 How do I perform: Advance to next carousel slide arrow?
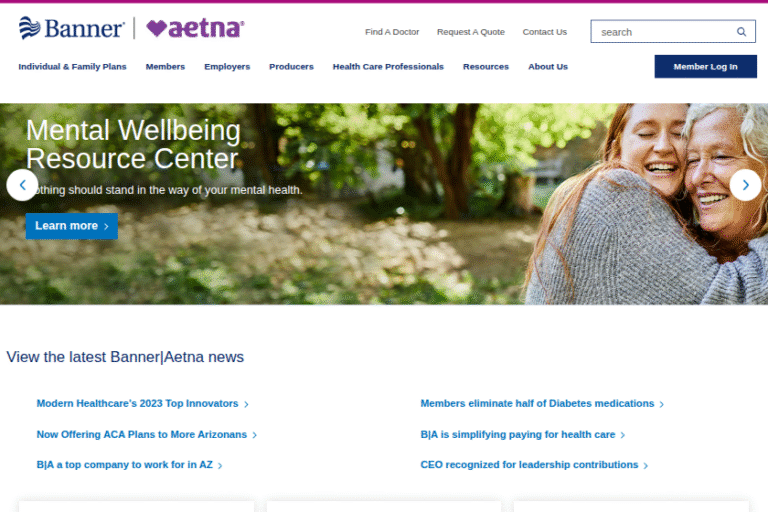[745, 185]
